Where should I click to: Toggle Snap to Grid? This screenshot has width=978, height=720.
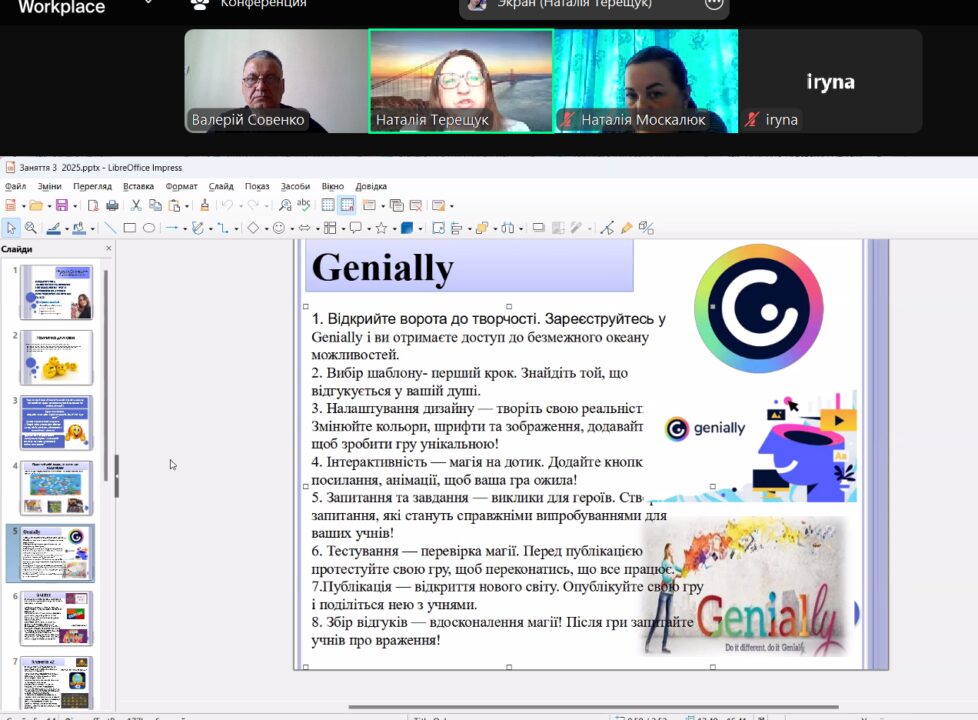(347, 205)
